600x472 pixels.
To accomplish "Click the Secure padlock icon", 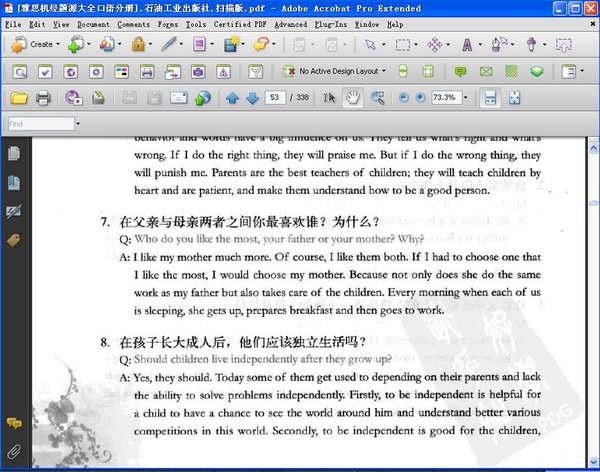I will 138,44.
